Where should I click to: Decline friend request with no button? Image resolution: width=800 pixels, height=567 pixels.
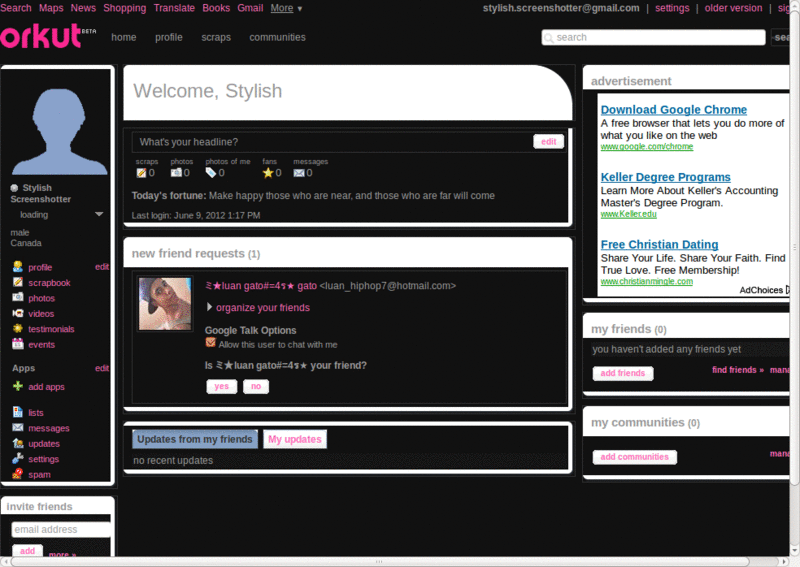pos(256,386)
